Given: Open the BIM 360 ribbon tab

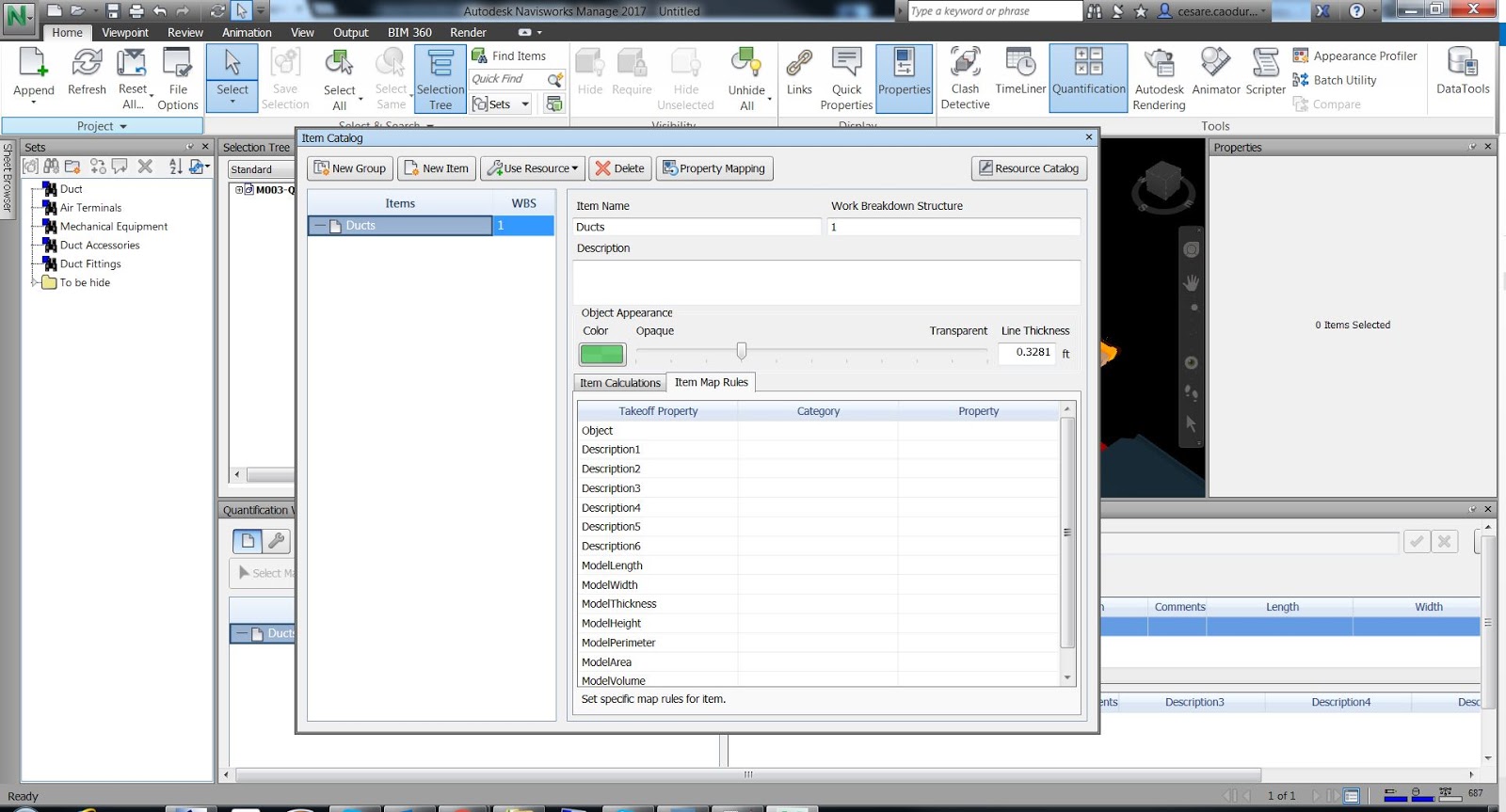Looking at the screenshot, I should [x=409, y=32].
